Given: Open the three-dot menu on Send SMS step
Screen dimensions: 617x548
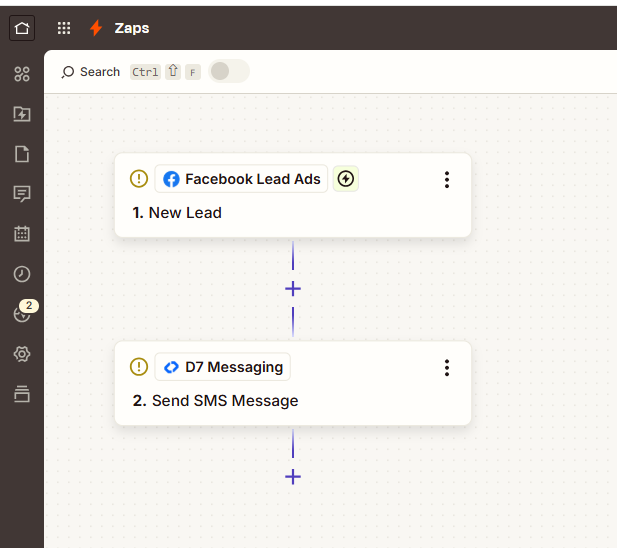Looking at the screenshot, I should point(447,367).
